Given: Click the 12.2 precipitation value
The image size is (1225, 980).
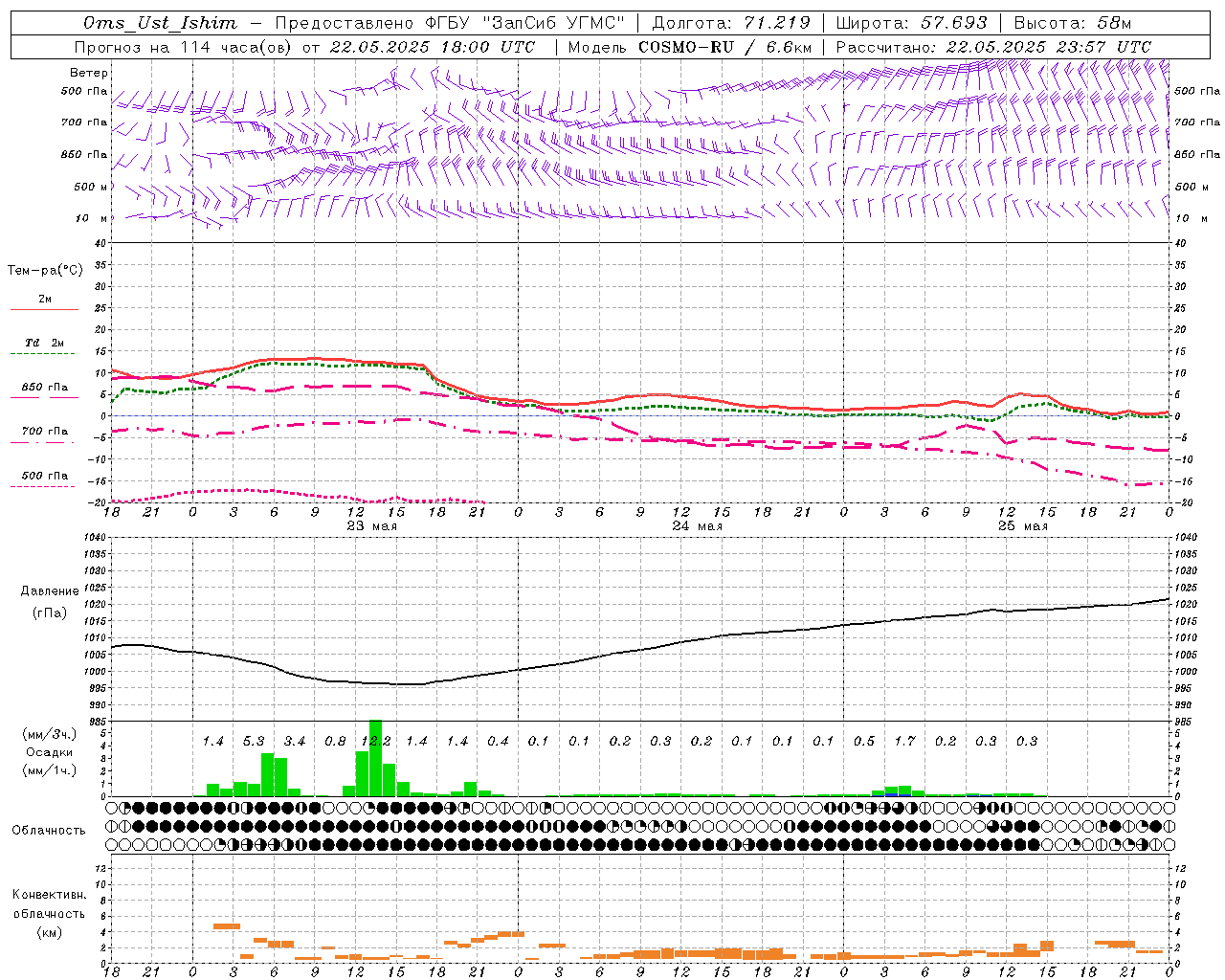Looking at the screenshot, I should pyautogui.click(x=375, y=742).
